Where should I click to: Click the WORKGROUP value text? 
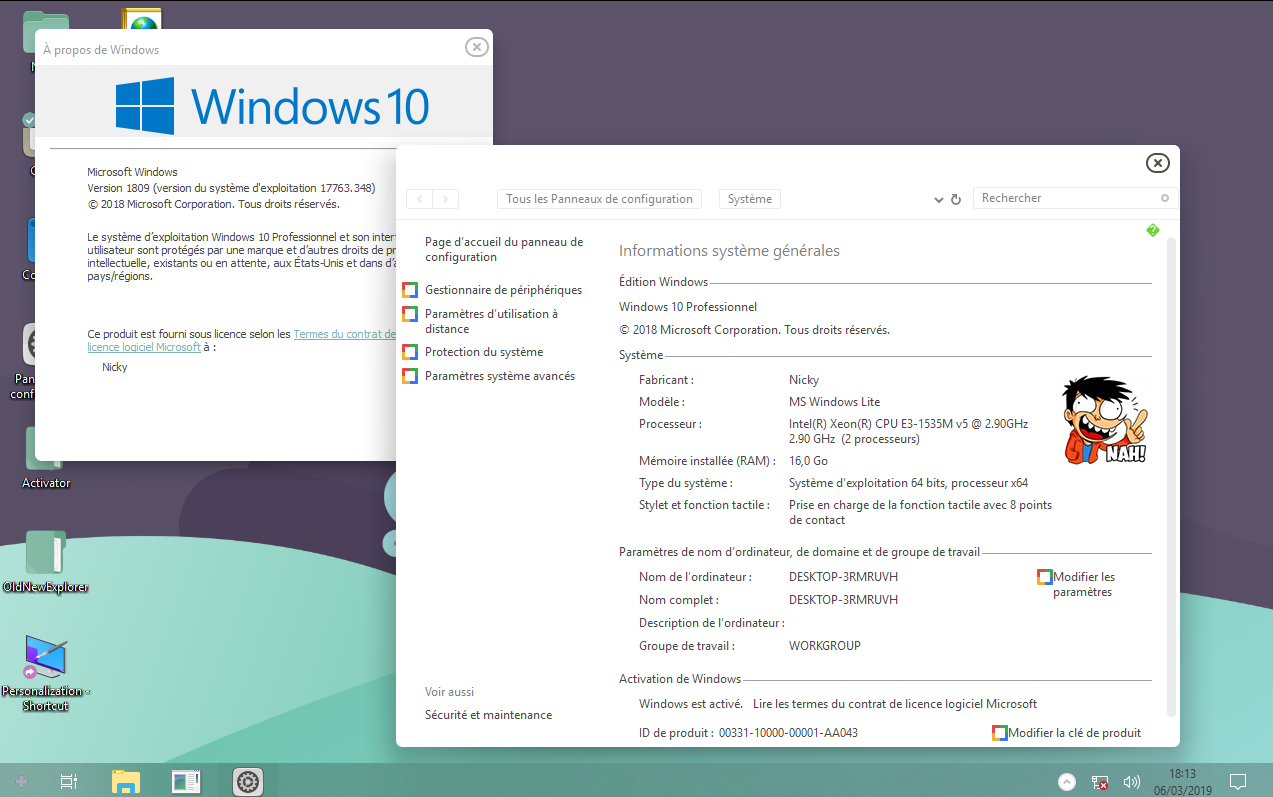[824, 646]
